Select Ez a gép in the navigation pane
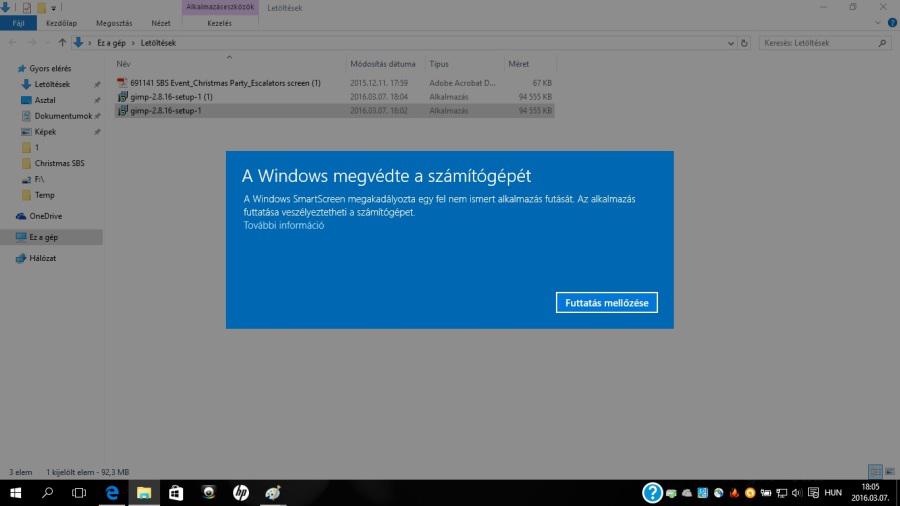 [x=44, y=237]
